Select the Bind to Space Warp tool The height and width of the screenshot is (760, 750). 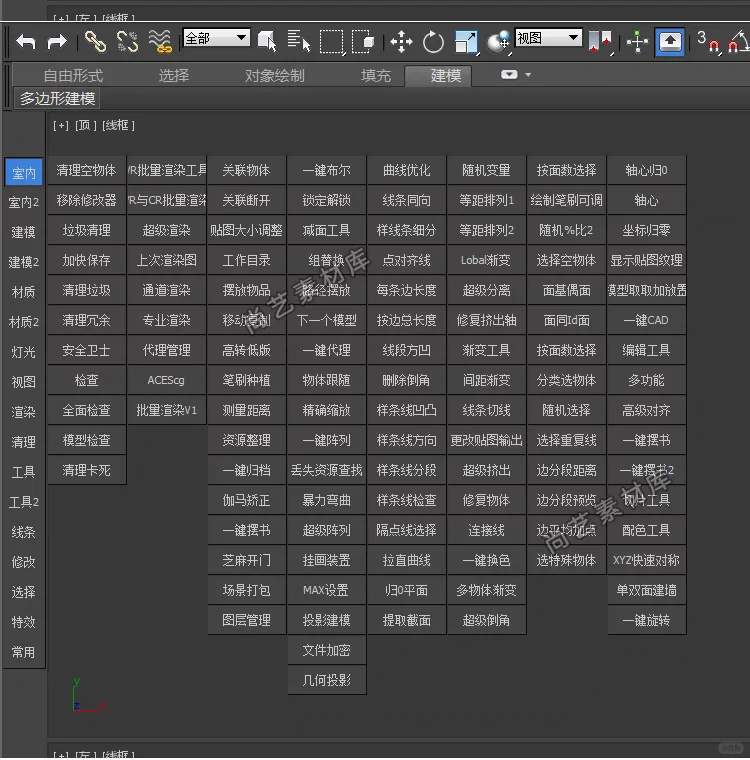pyautogui.click(x=160, y=42)
